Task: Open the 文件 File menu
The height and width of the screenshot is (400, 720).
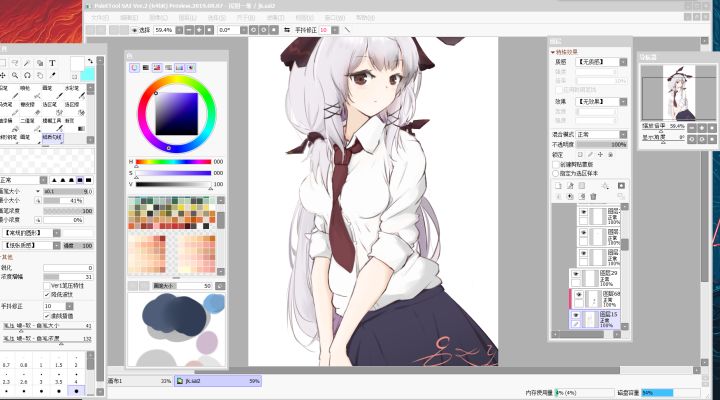Action: (100, 17)
